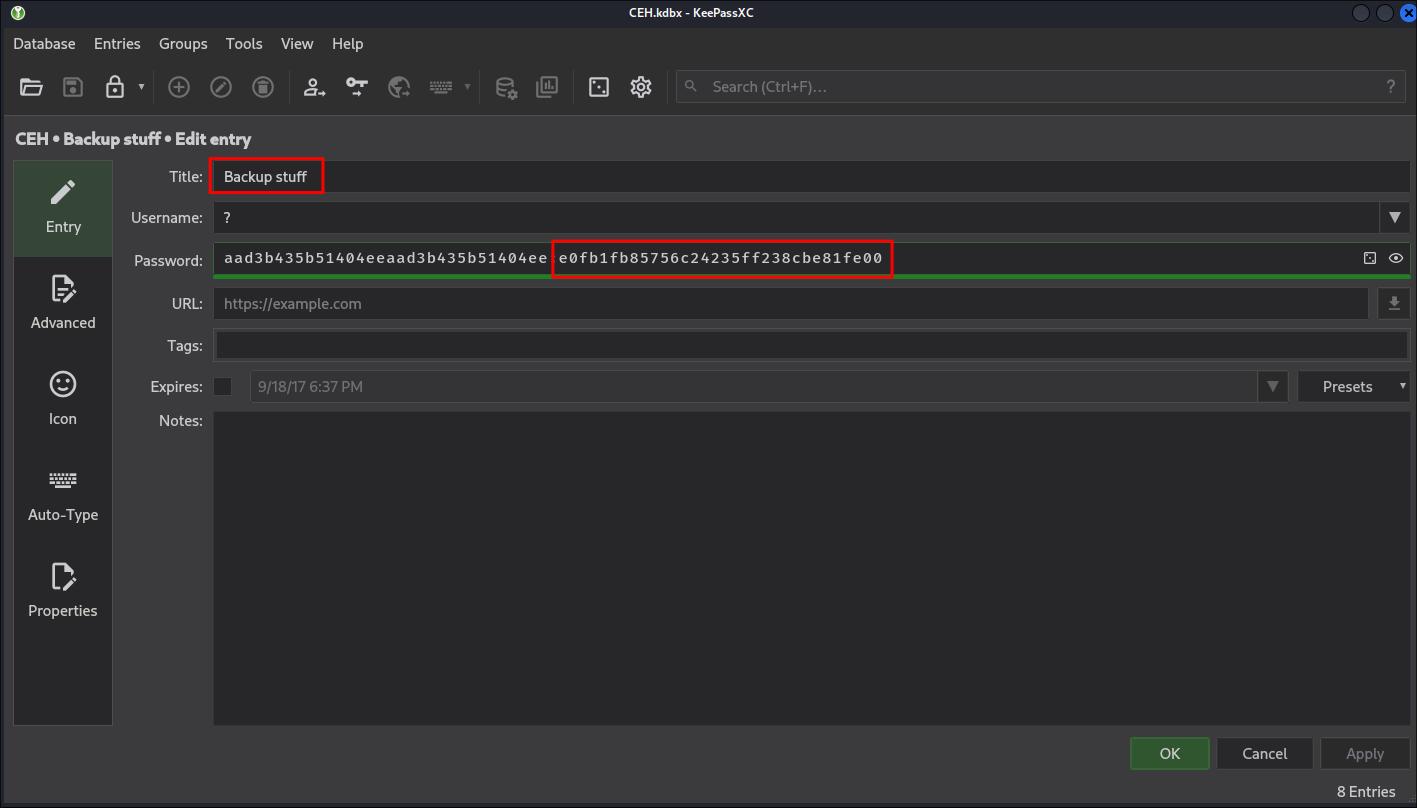
Task: Copy username to clipboard icon
Action: [x=315, y=87]
